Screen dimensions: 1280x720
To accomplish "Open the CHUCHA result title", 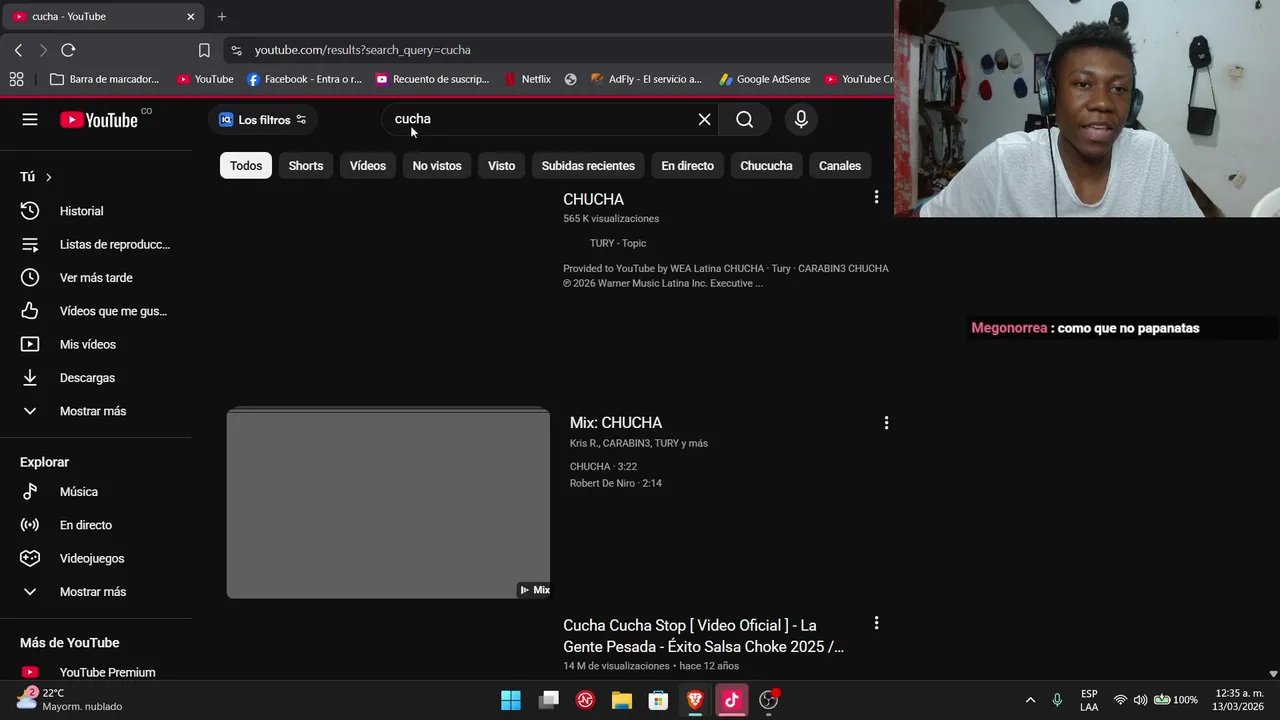I will point(593,200).
